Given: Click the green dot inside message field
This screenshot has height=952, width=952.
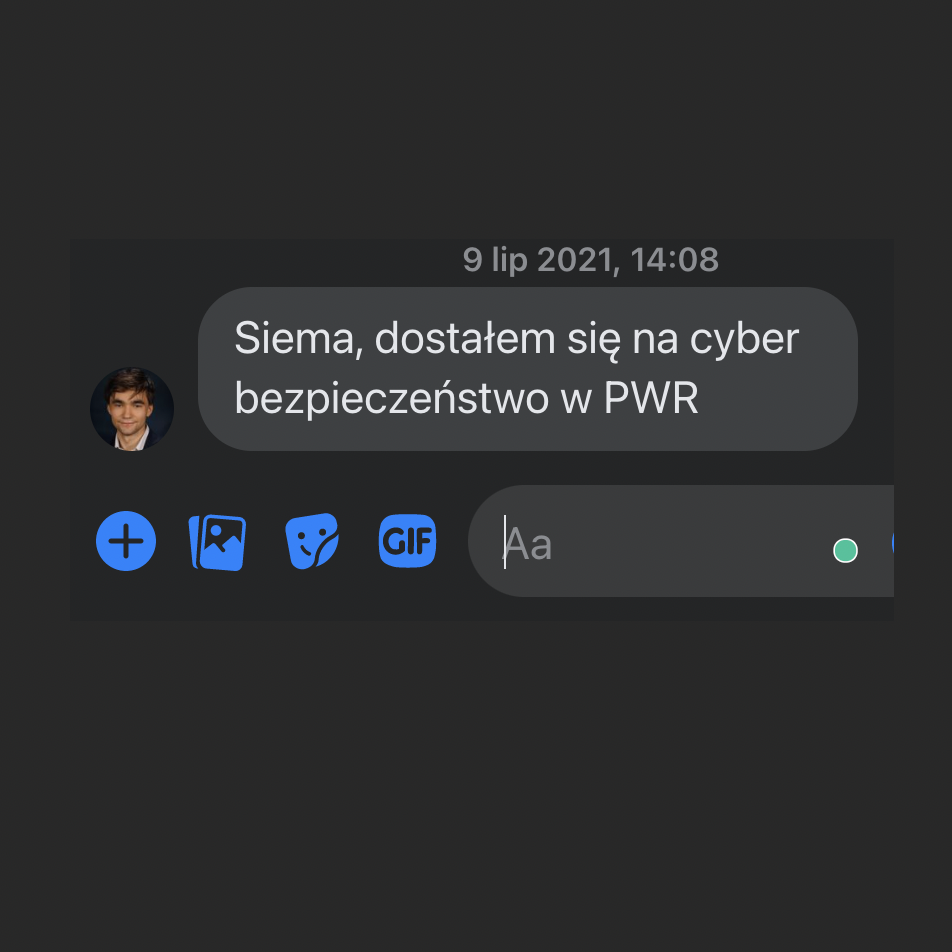Looking at the screenshot, I should (845, 551).
